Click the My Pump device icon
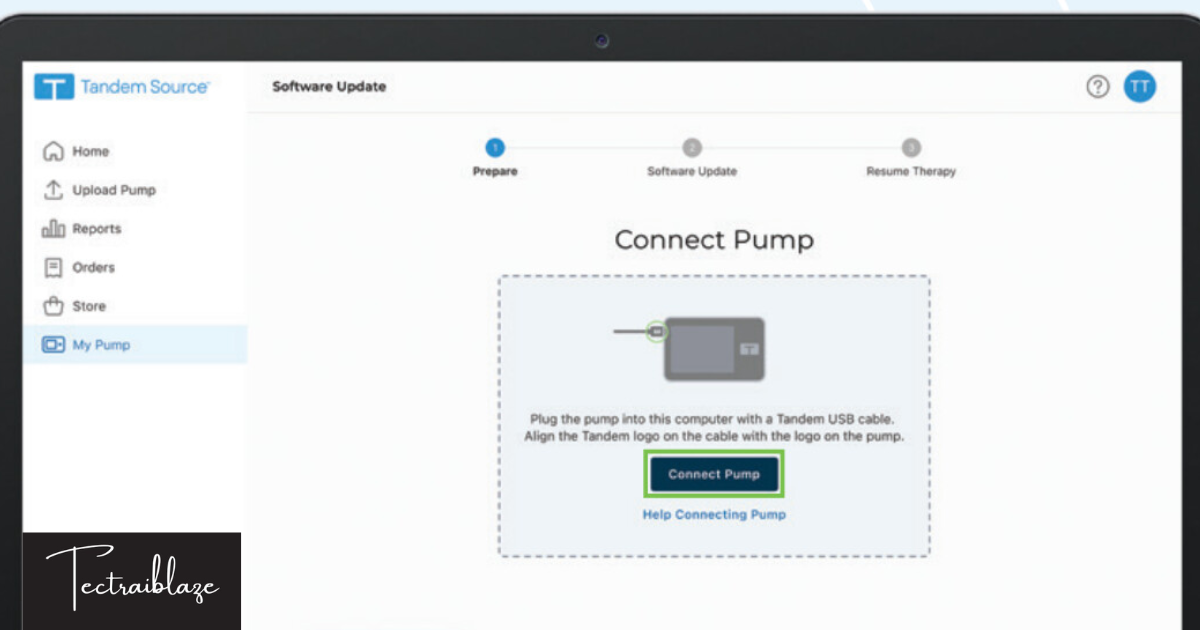The image size is (1200, 630). (x=53, y=345)
